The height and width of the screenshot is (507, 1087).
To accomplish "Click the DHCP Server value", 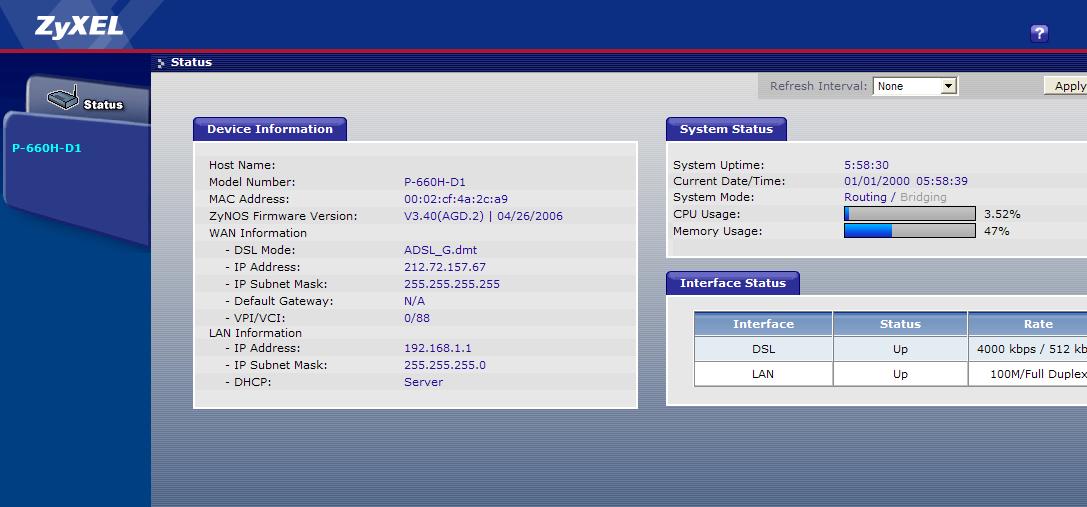I will [x=424, y=381].
